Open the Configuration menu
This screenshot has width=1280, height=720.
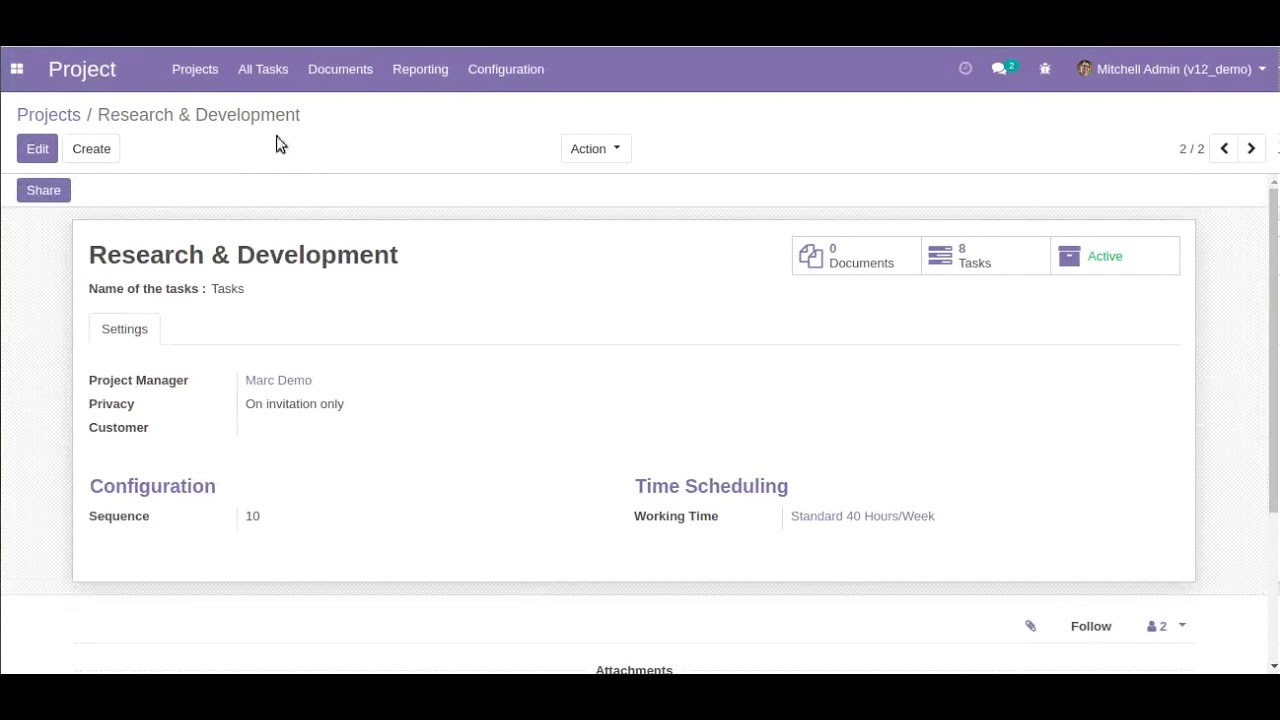tap(506, 69)
